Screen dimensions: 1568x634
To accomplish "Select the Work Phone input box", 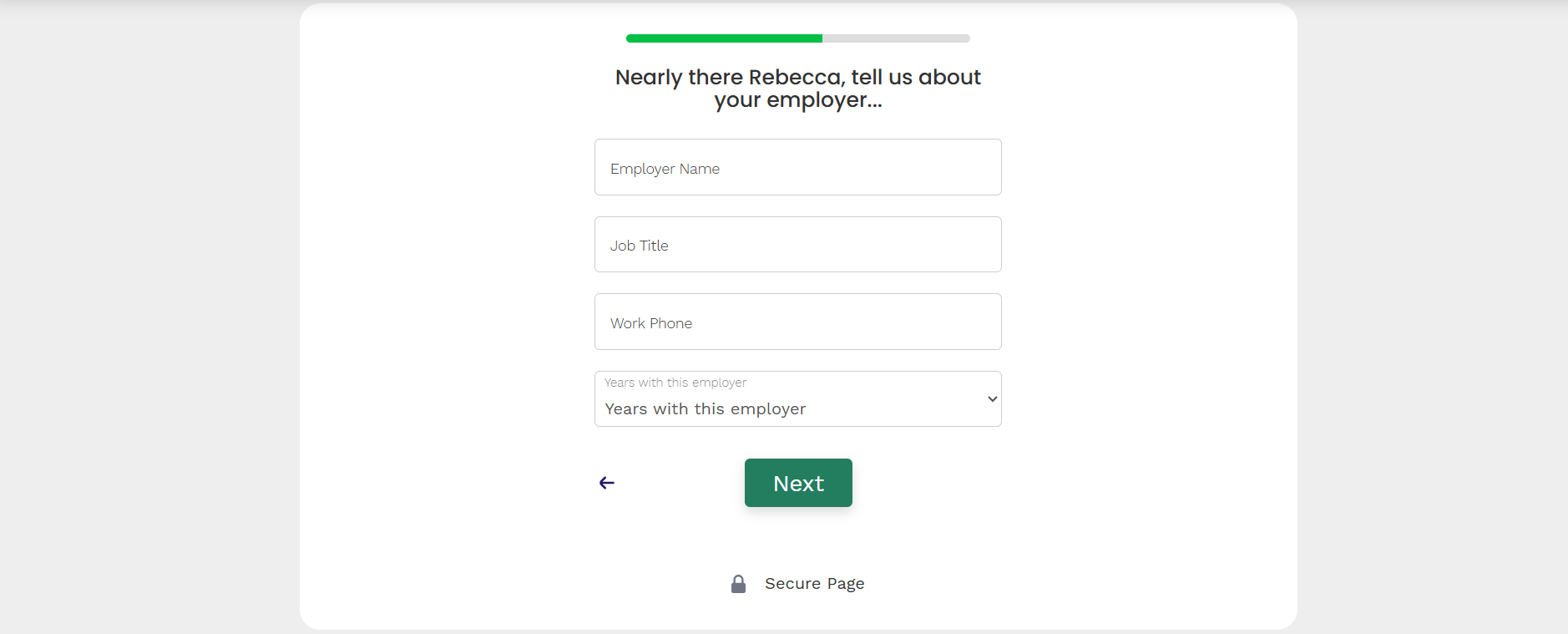I will click(x=797, y=322).
